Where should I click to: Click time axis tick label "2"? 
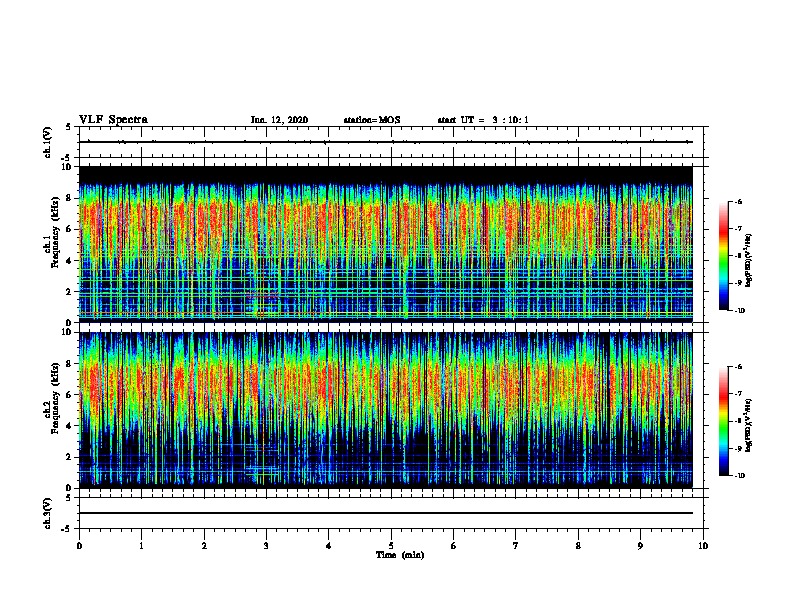[x=204, y=546]
